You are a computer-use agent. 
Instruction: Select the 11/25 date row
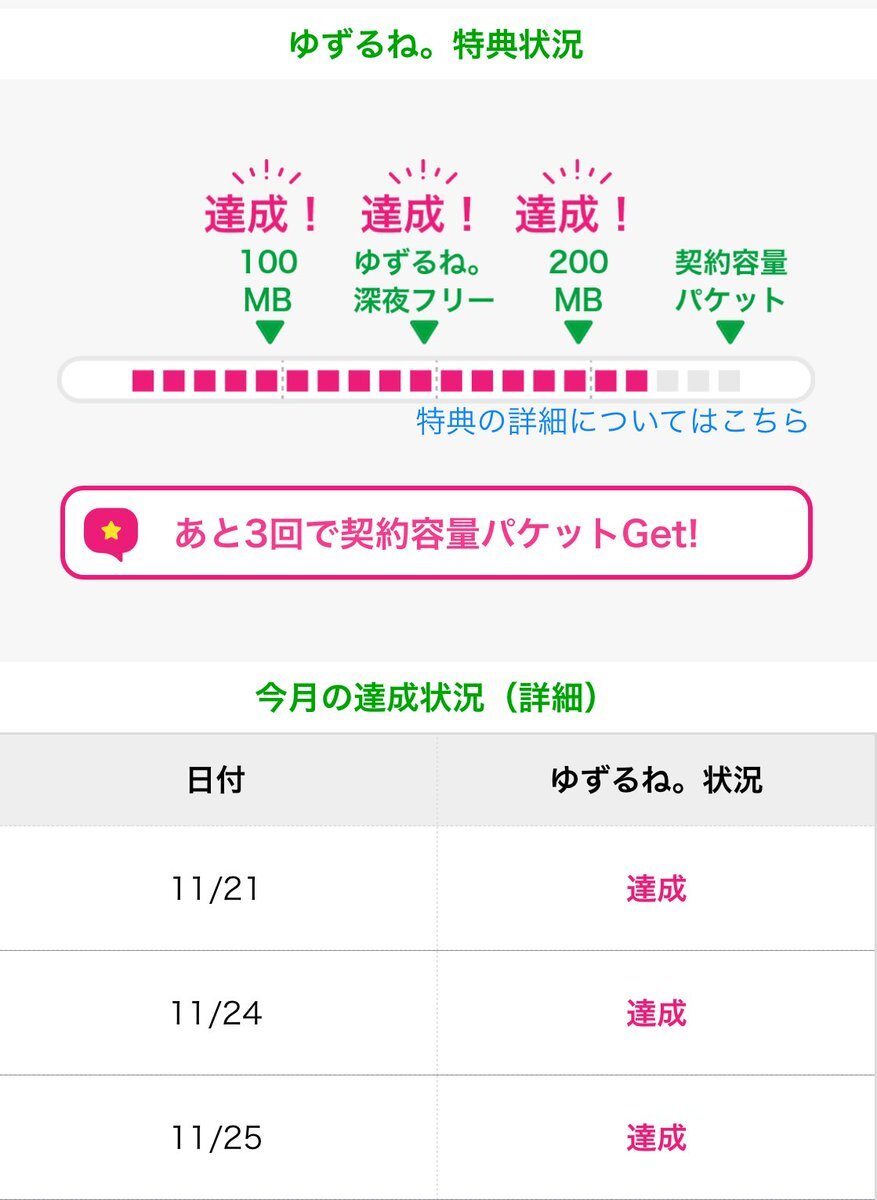tap(216, 1138)
